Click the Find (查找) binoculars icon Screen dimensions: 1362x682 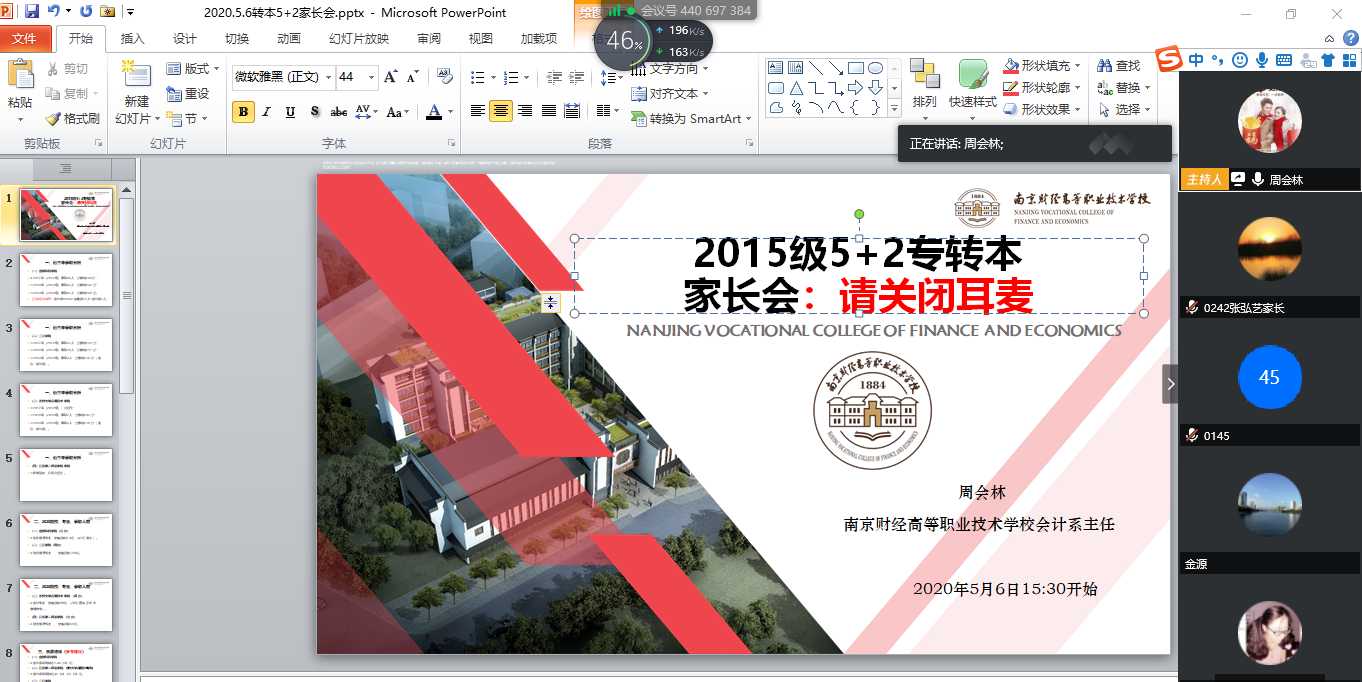point(1104,66)
